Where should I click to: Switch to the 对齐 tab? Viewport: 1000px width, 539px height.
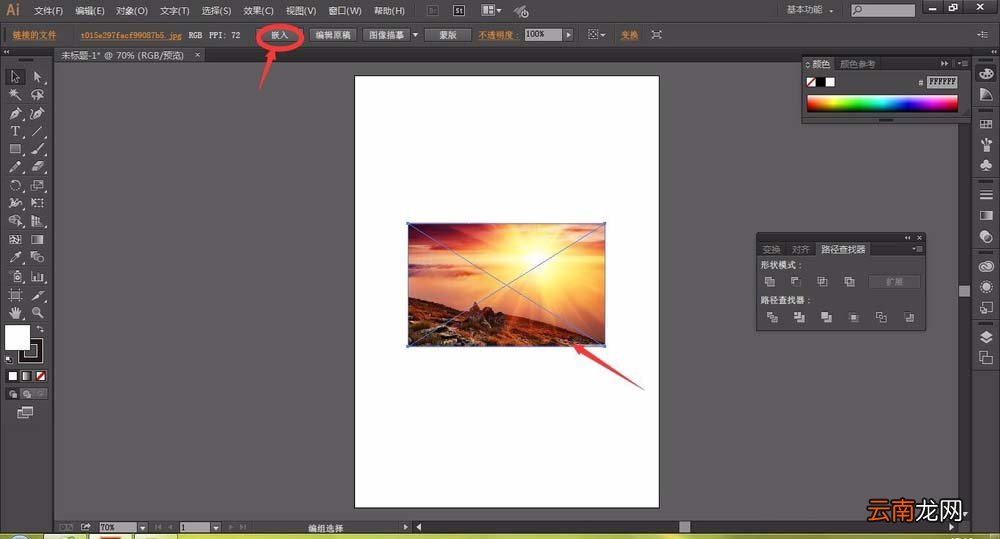[800, 249]
